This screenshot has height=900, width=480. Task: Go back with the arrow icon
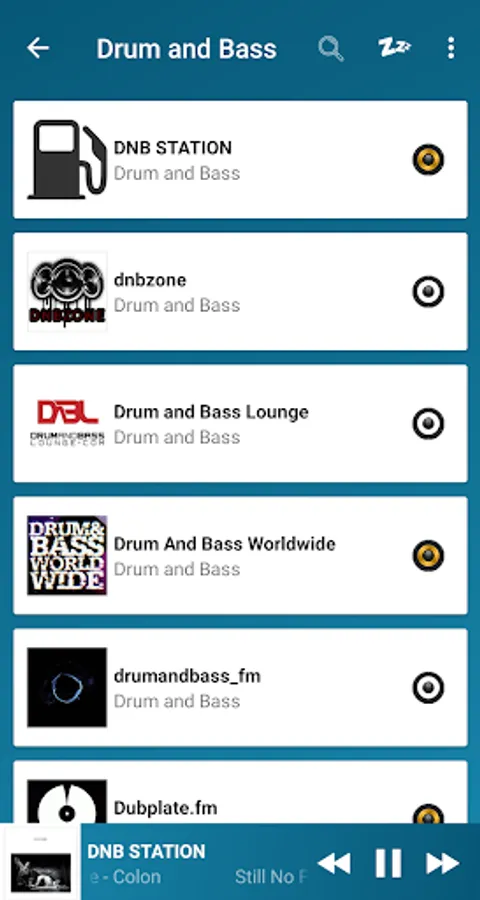pos(38,48)
